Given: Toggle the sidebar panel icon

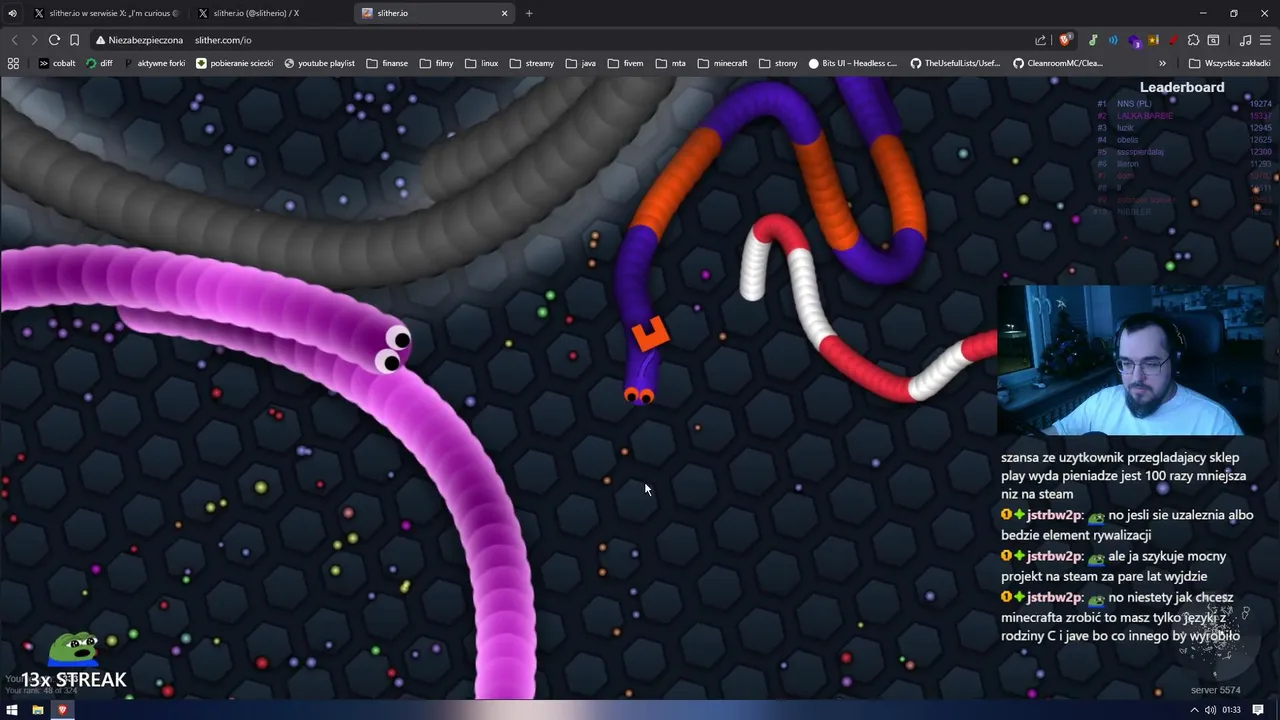Looking at the screenshot, I should [1213, 40].
